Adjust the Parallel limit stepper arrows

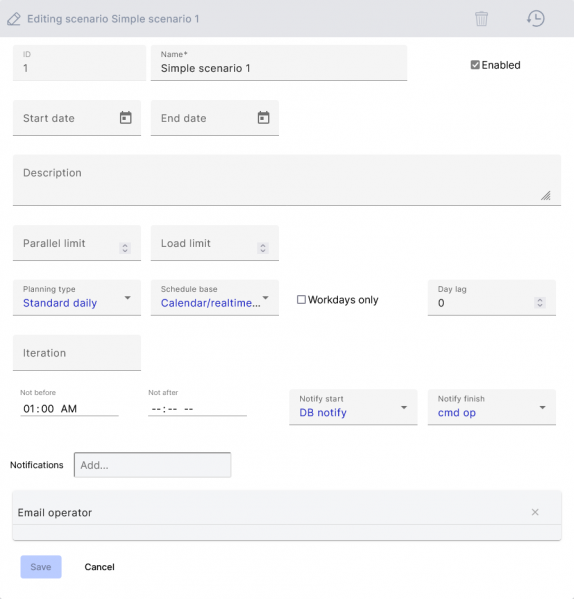[x=125, y=248]
